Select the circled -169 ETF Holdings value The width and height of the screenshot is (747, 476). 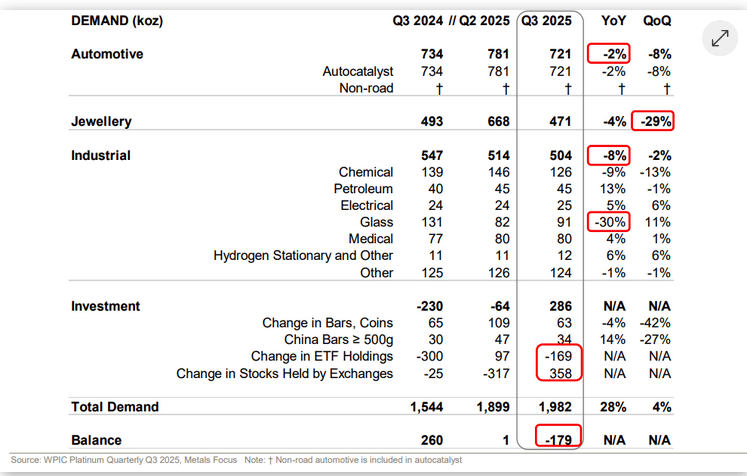tap(555, 357)
